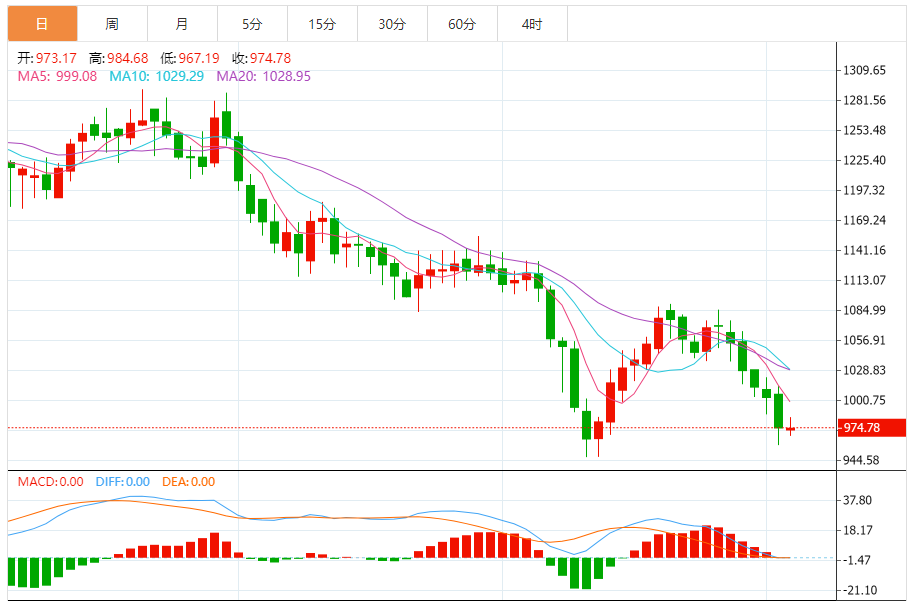This screenshot has height=601, width=914.
Task: Click the 1253.48 price axis label
Action: (864, 130)
